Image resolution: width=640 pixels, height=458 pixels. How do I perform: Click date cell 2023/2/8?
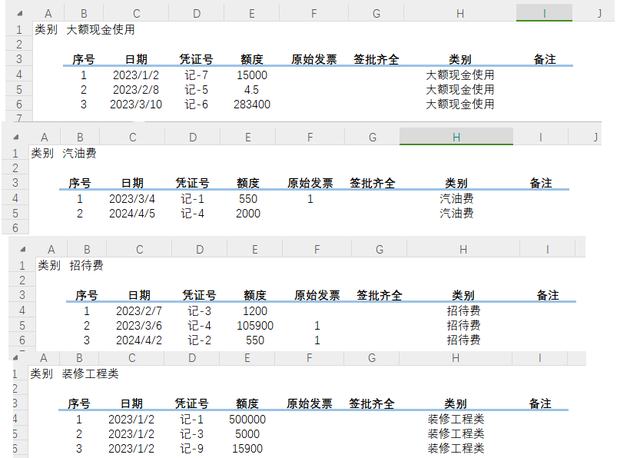tap(136, 90)
